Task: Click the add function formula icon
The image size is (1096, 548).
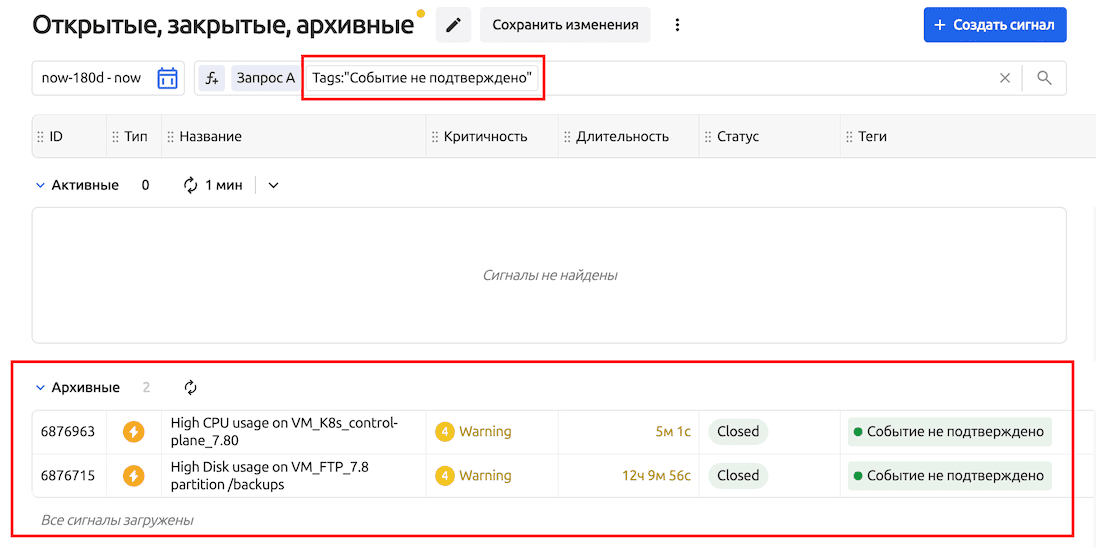Action: pyautogui.click(x=211, y=78)
